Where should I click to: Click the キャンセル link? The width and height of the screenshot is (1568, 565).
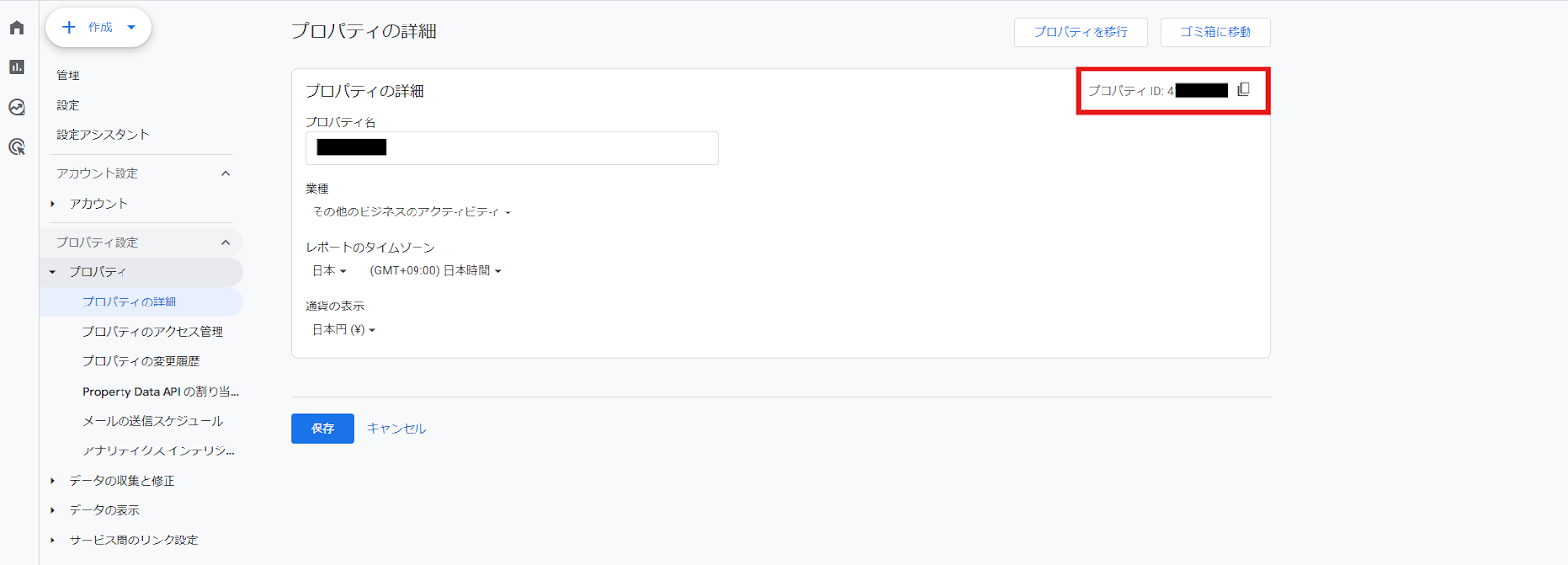coord(397,428)
